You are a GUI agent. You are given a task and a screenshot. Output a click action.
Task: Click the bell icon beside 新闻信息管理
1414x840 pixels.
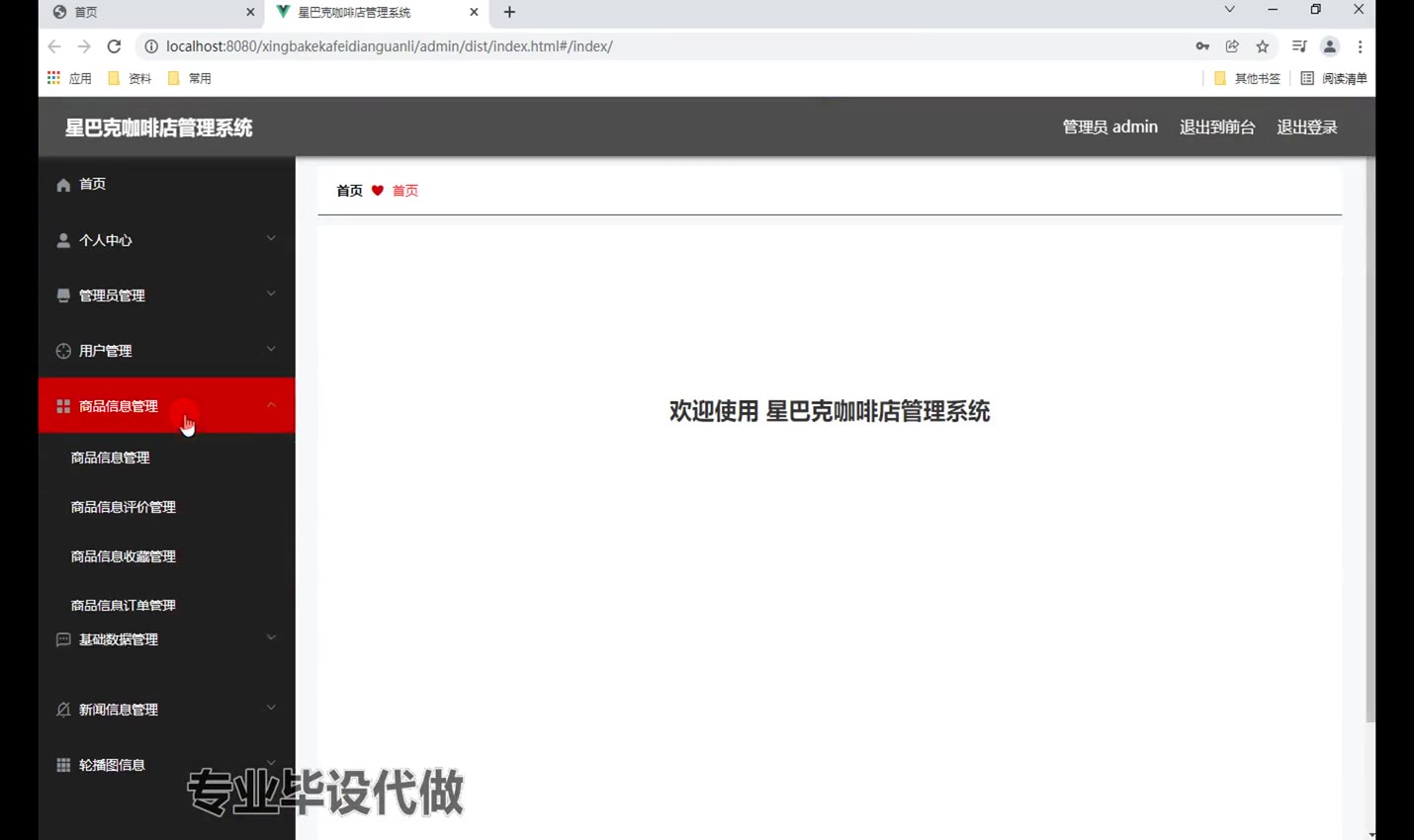click(63, 710)
